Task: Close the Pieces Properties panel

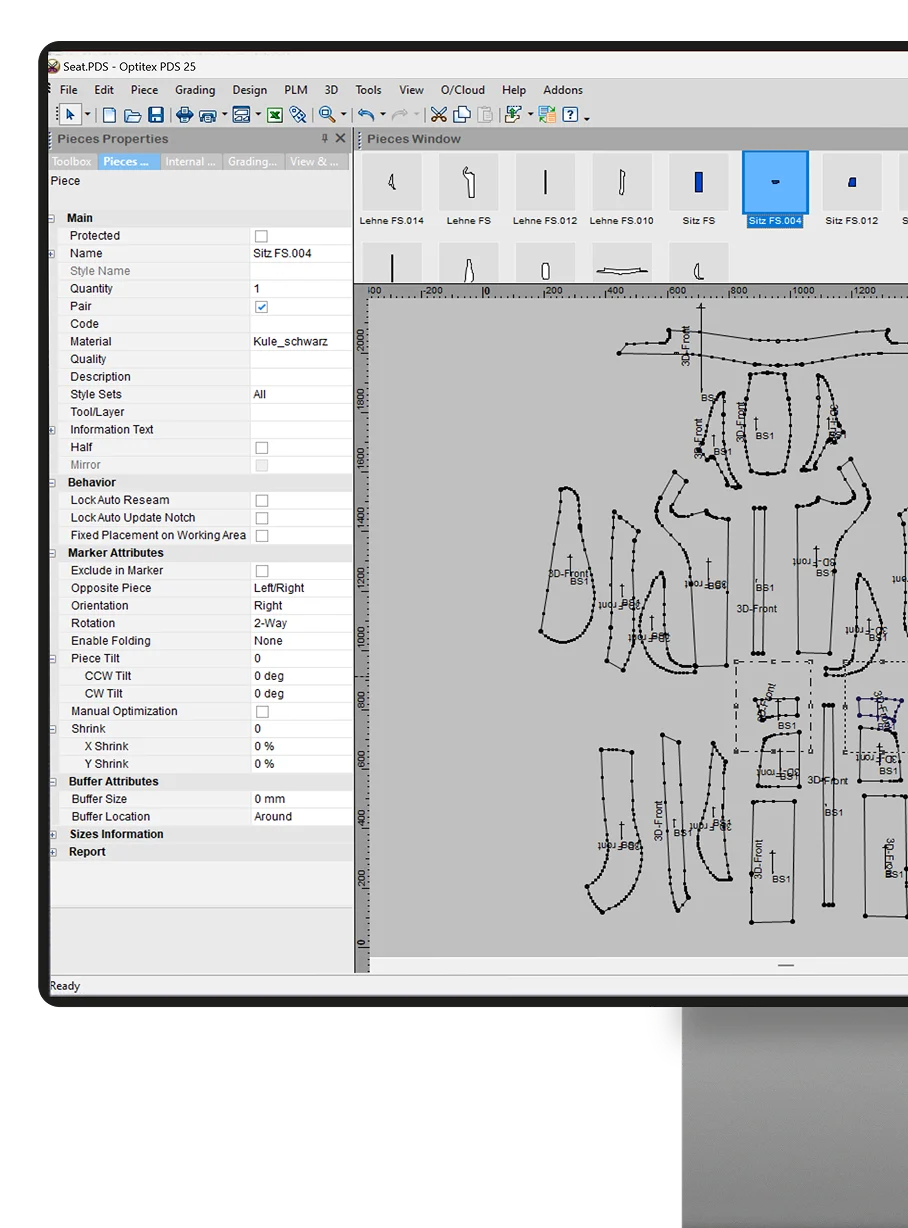Action: click(340, 139)
